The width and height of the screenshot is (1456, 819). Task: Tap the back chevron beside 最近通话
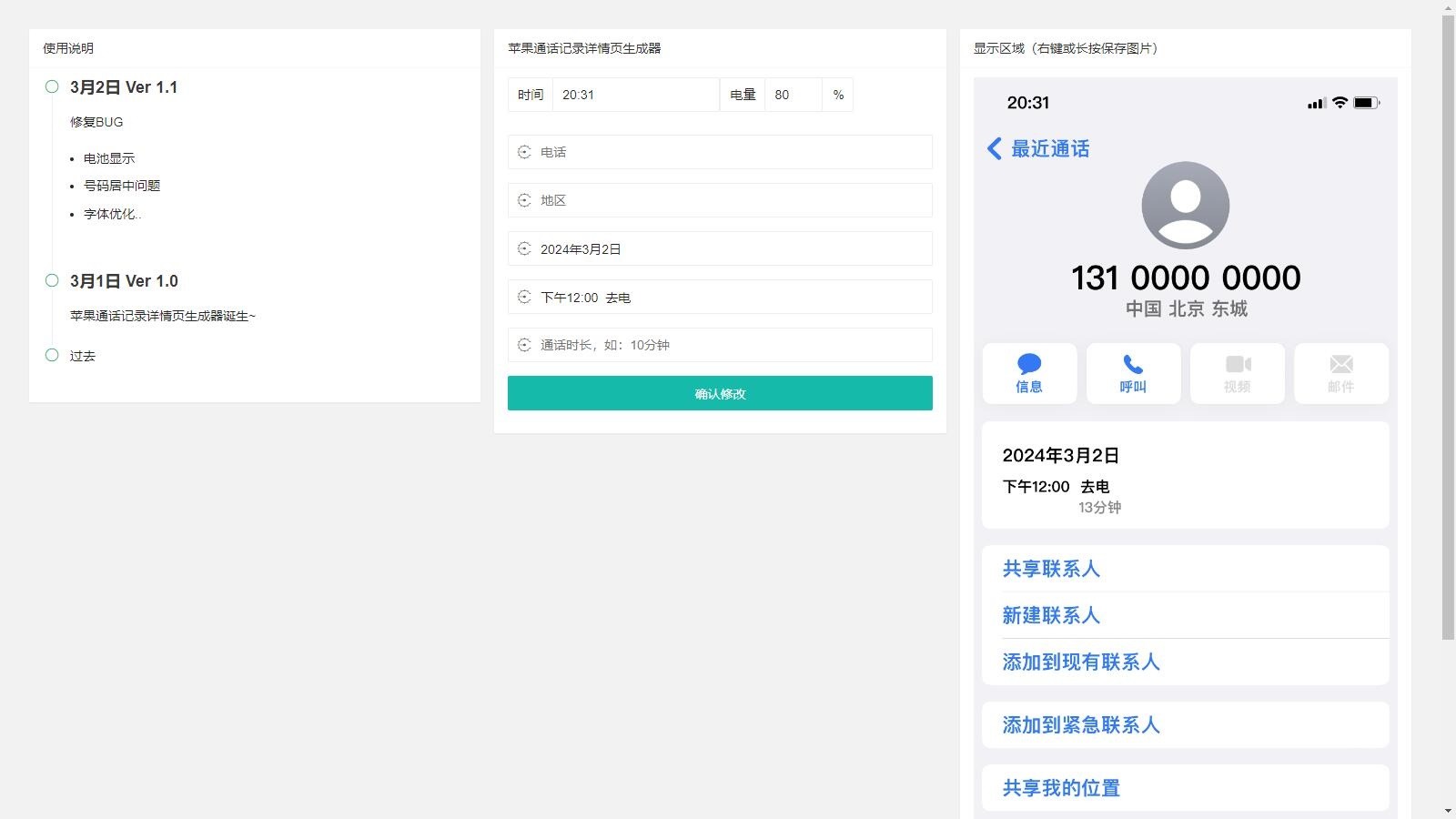click(x=995, y=148)
